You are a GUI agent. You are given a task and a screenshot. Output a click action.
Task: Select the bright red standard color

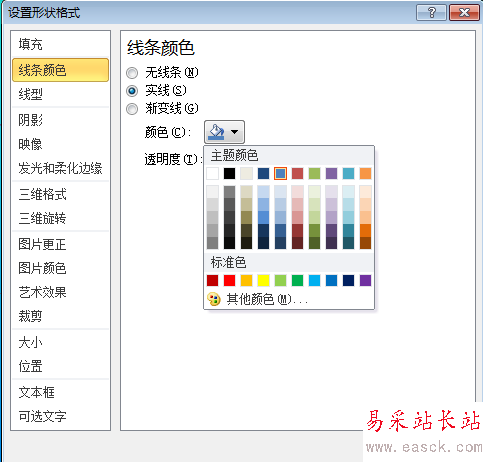click(x=229, y=280)
